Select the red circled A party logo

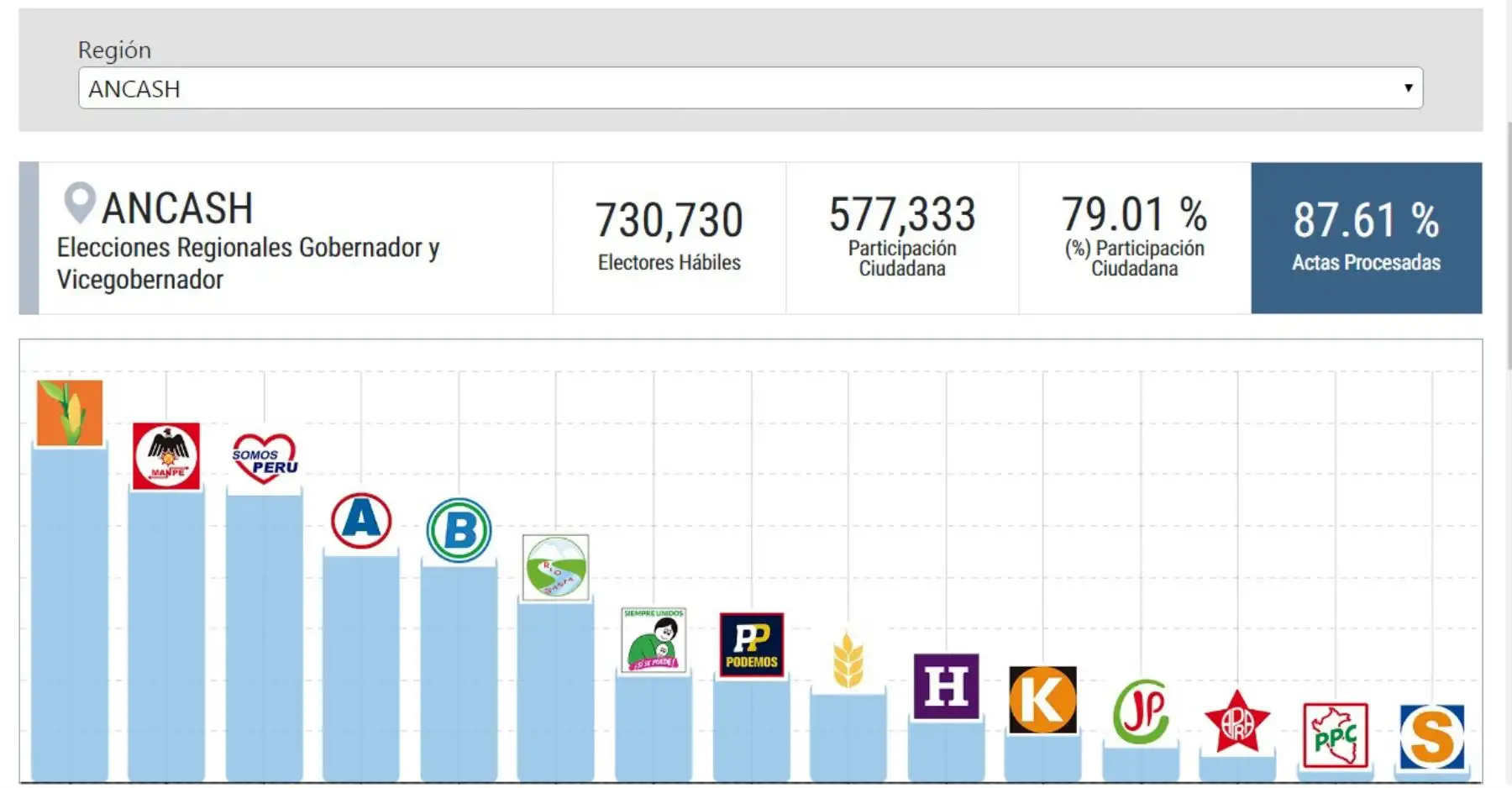361,521
